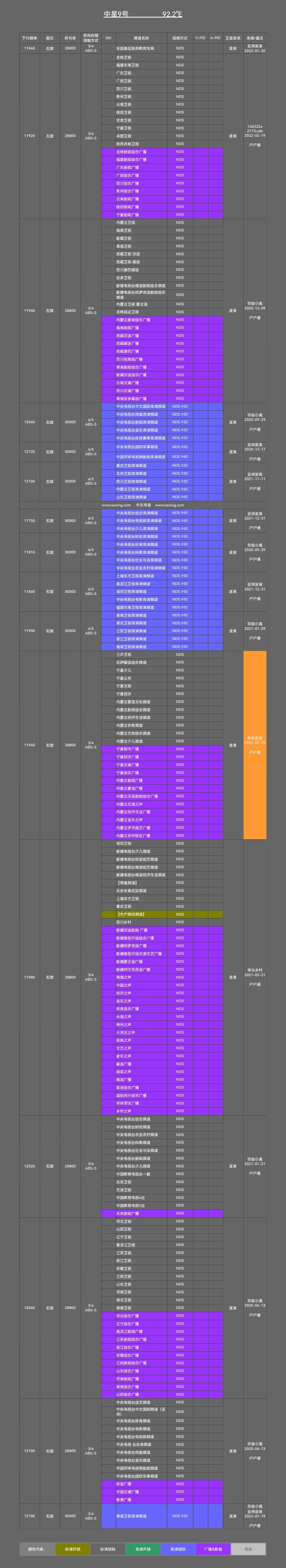
Task: Select the 11920 frequency cell
Action: click(x=29, y=136)
